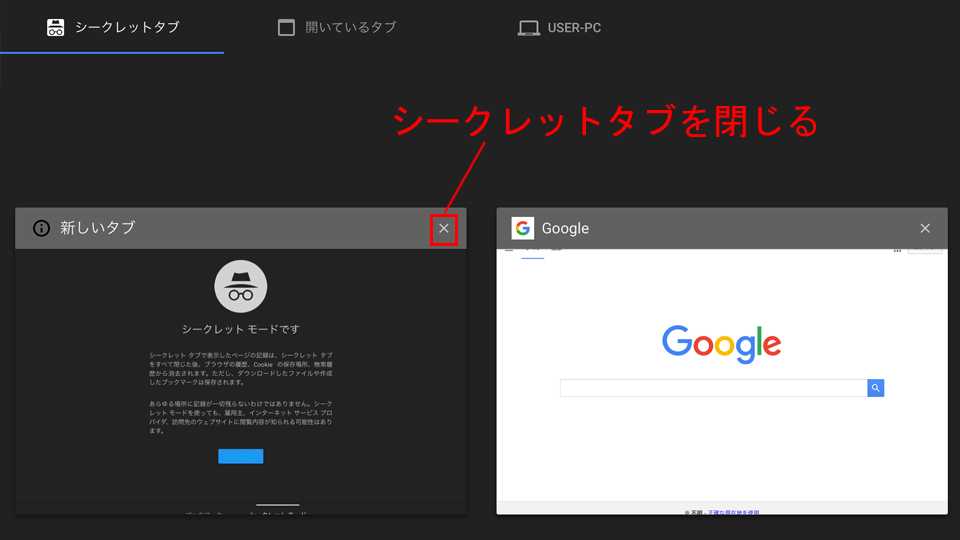Click the incognito spy icon in the top bar

(x=55, y=28)
